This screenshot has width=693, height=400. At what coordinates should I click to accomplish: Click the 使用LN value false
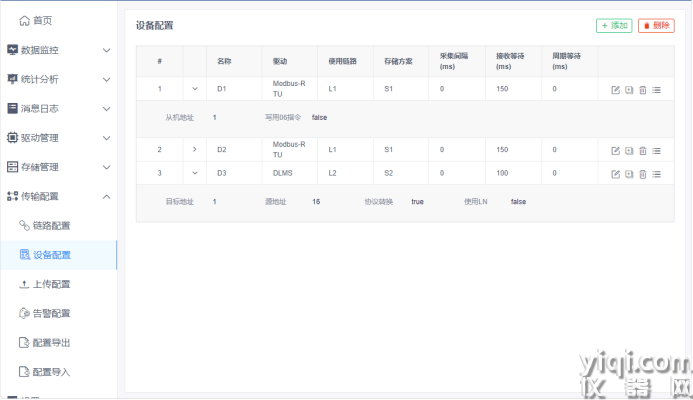(518, 202)
